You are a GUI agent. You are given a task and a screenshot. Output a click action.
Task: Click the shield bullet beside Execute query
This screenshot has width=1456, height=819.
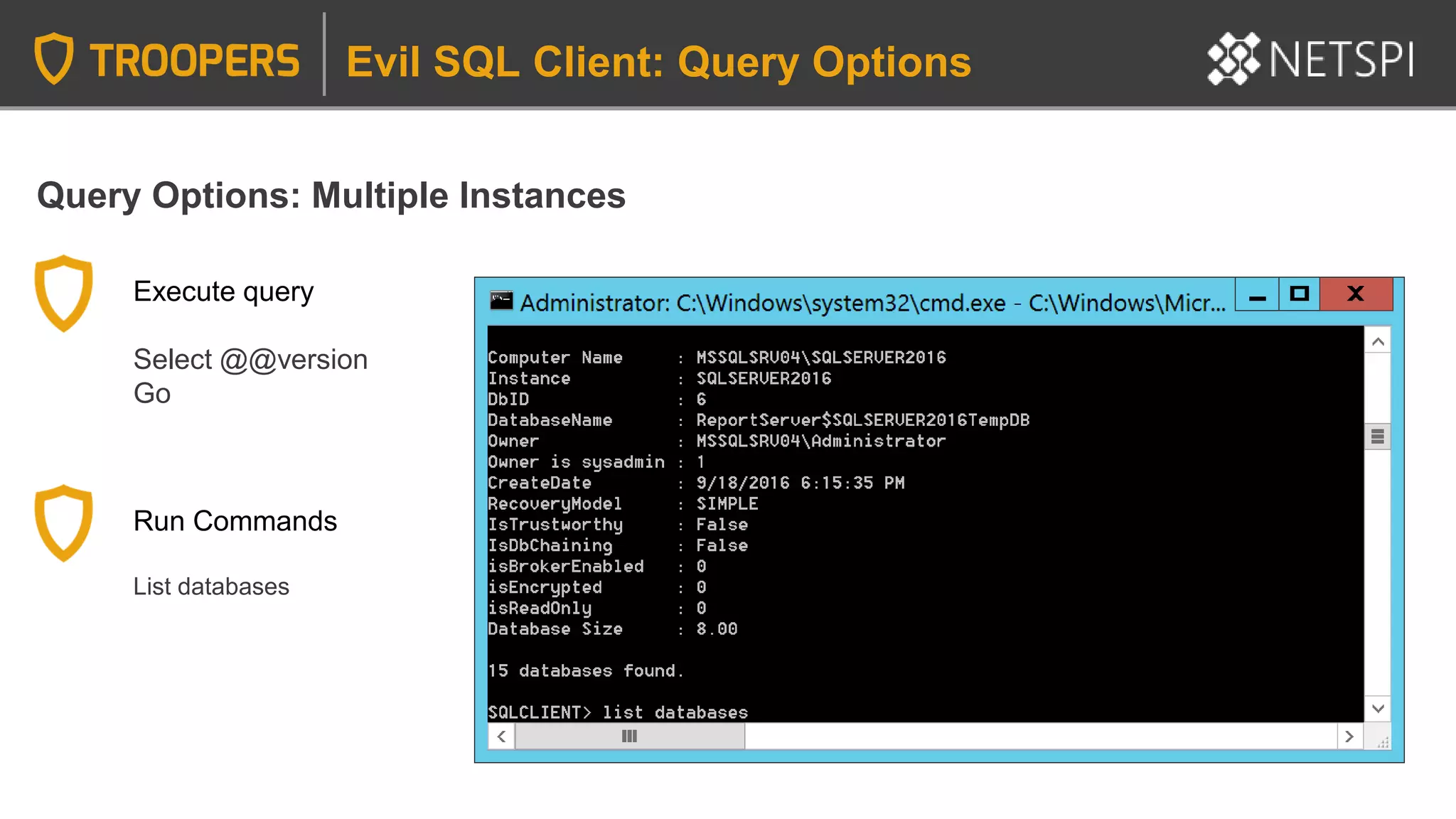pyautogui.click(x=63, y=293)
